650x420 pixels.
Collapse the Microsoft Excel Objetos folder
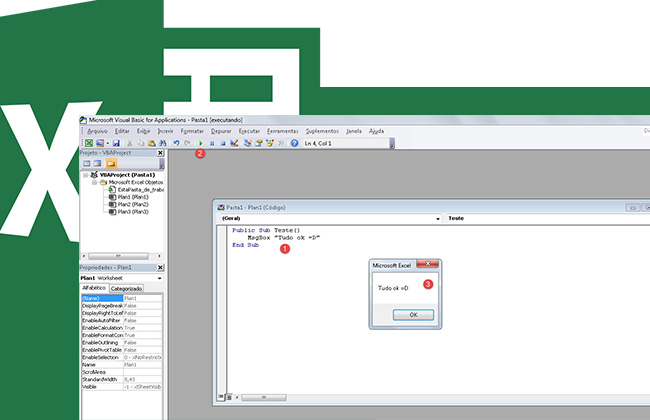95,182
